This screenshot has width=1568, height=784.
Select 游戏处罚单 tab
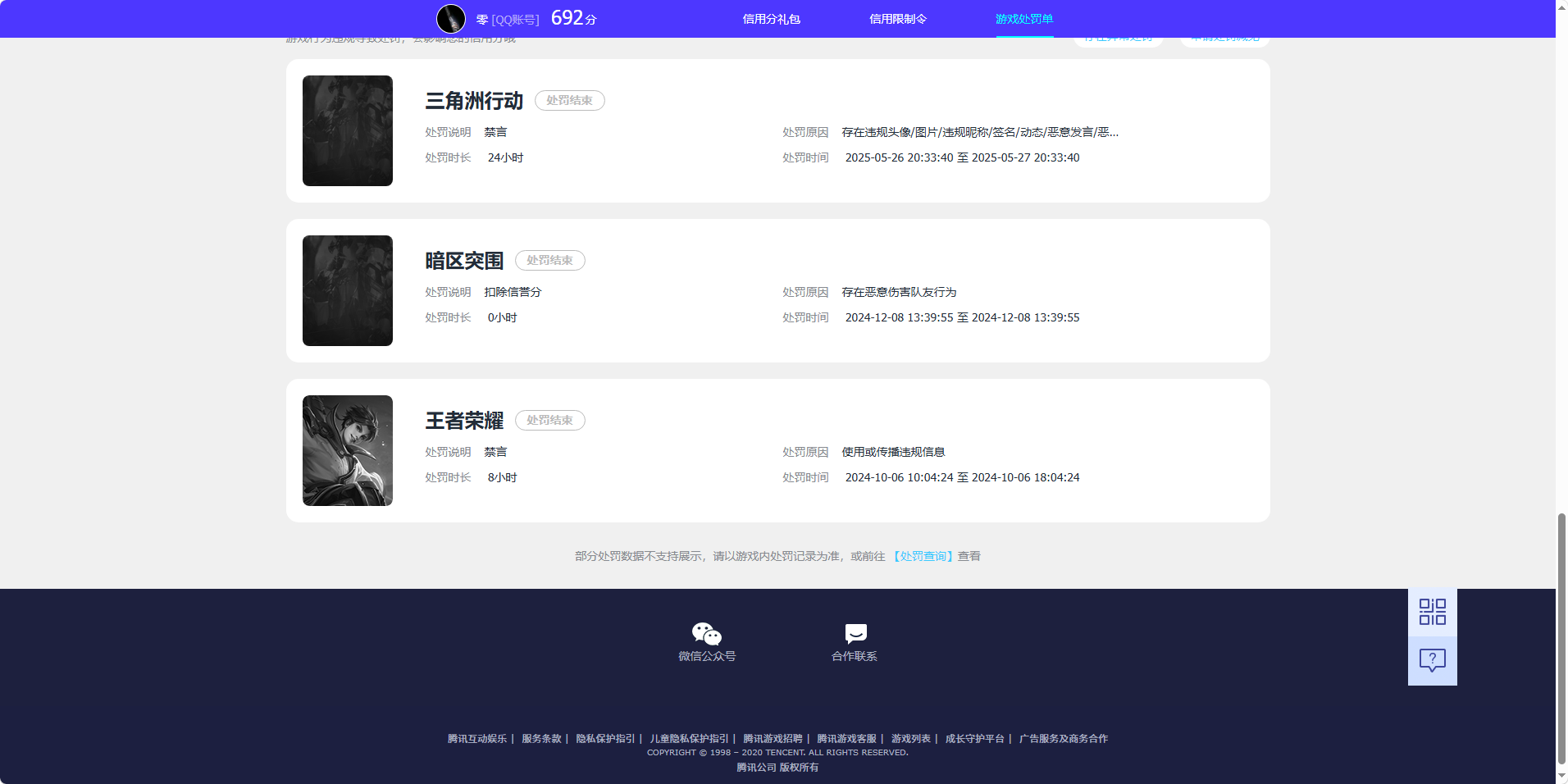pyautogui.click(x=1024, y=19)
